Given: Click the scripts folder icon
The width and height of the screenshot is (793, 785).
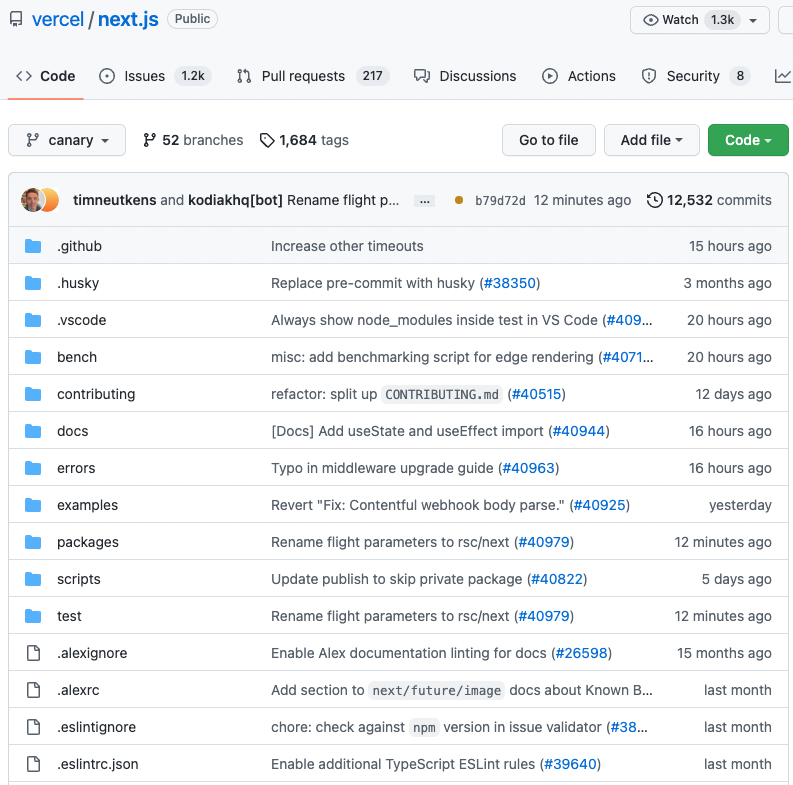Looking at the screenshot, I should [33, 579].
